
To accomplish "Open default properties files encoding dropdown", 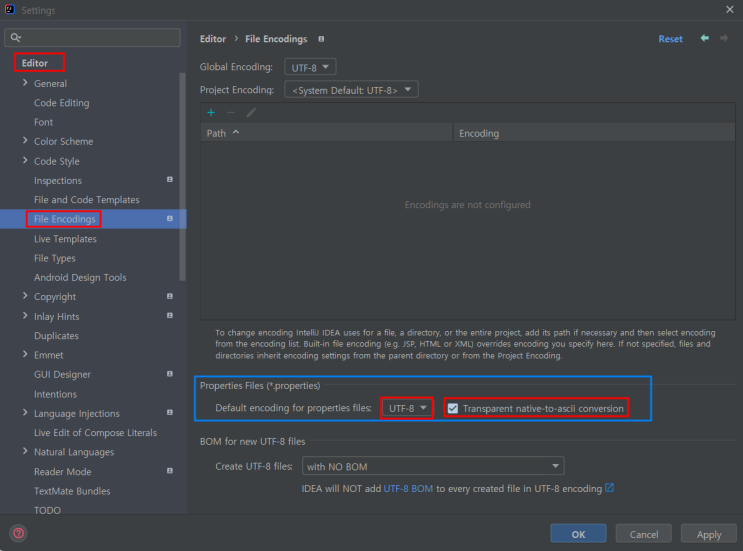I will (x=408, y=408).
